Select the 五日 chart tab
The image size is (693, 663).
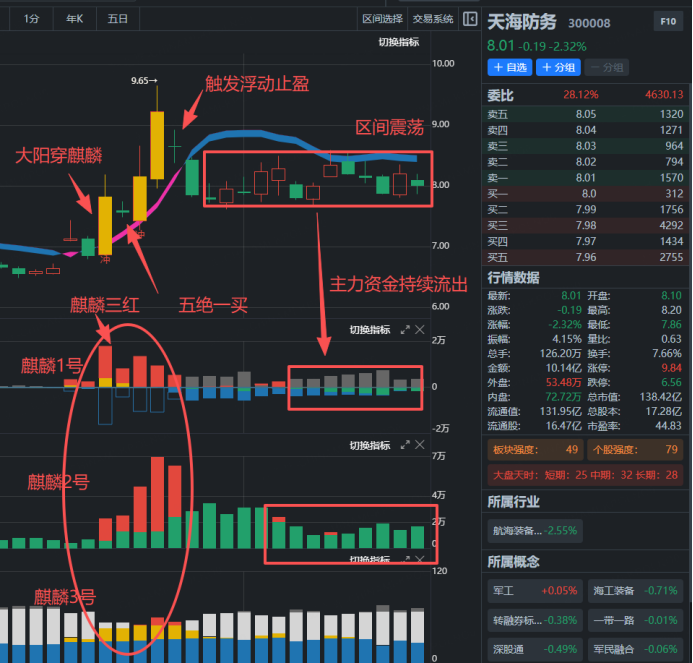(117, 18)
